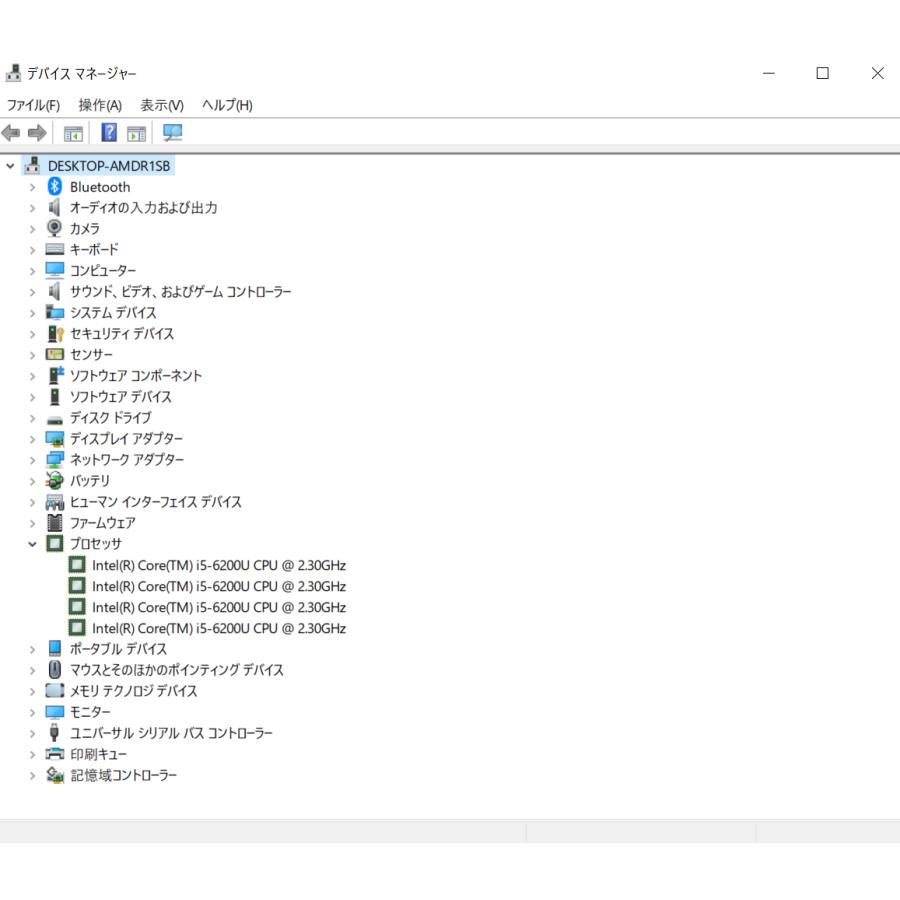The image size is (900, 900).
Task: Click the モニター icon
Action: (x=55, y=712)
